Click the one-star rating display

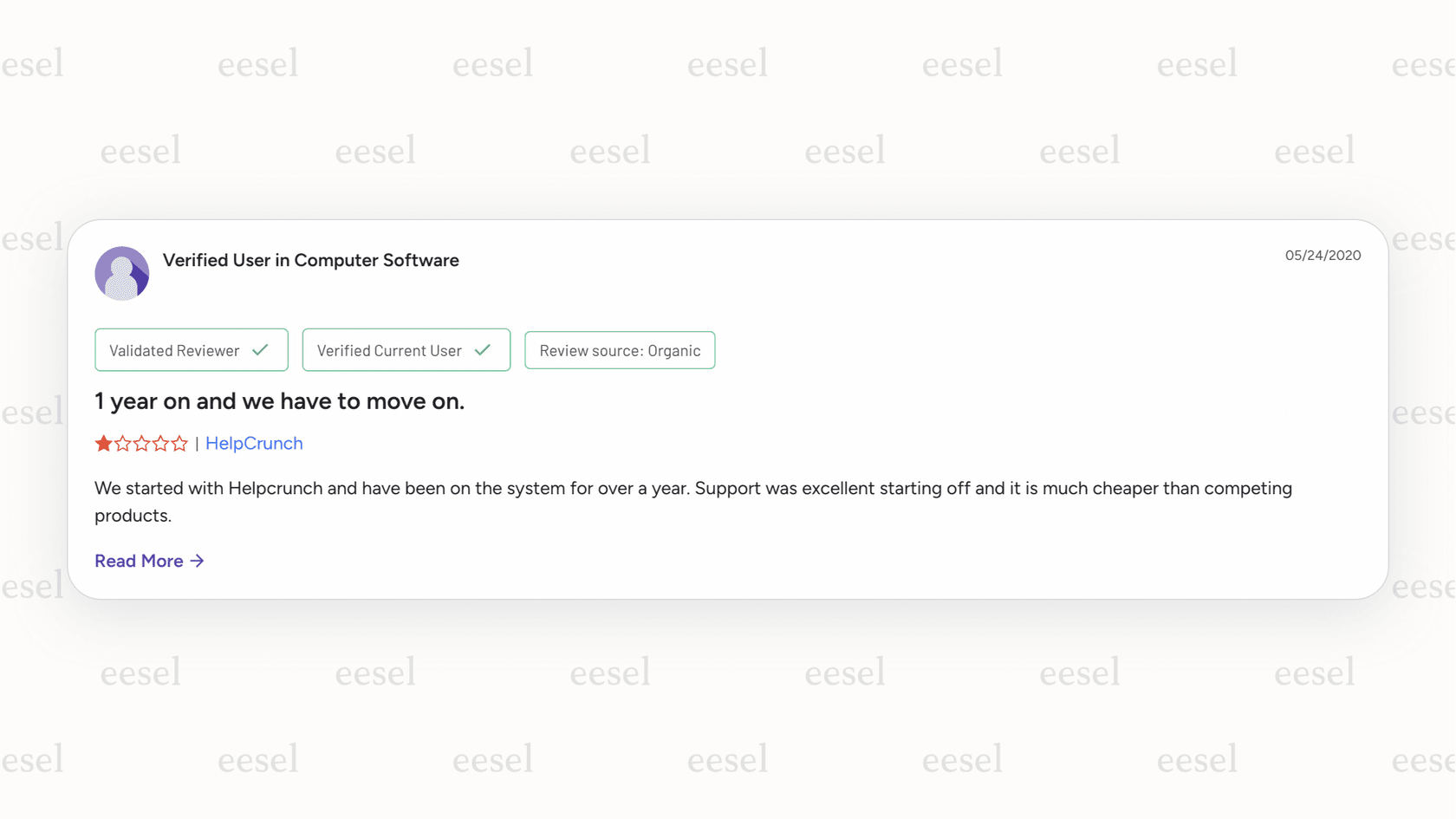tap(141, 443)
